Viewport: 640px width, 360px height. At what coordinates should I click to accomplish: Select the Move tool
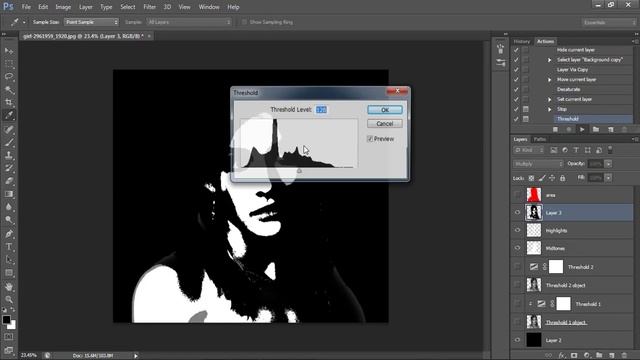(x=9, y=51)
